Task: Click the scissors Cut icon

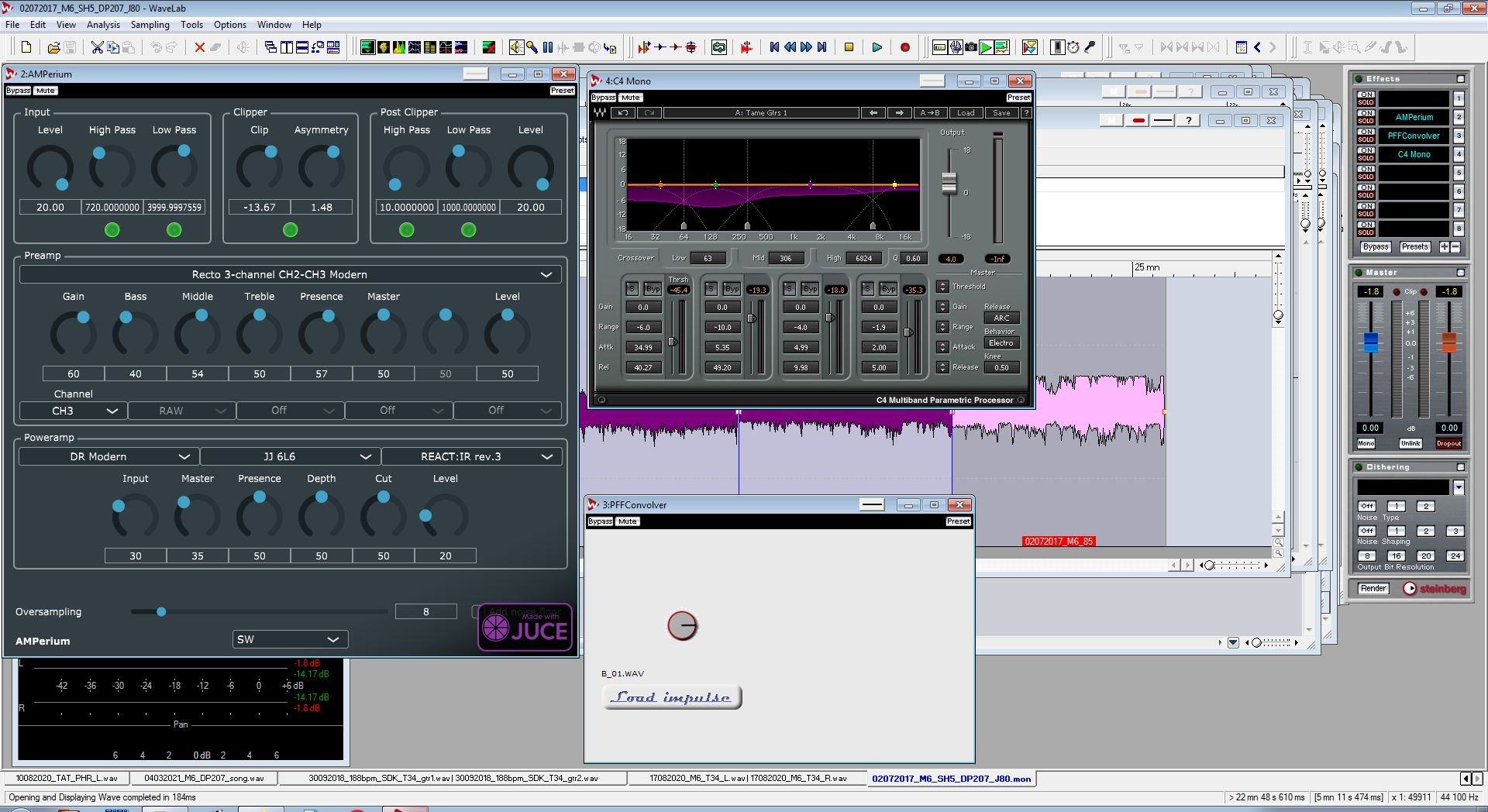Action: pos(97,47)
